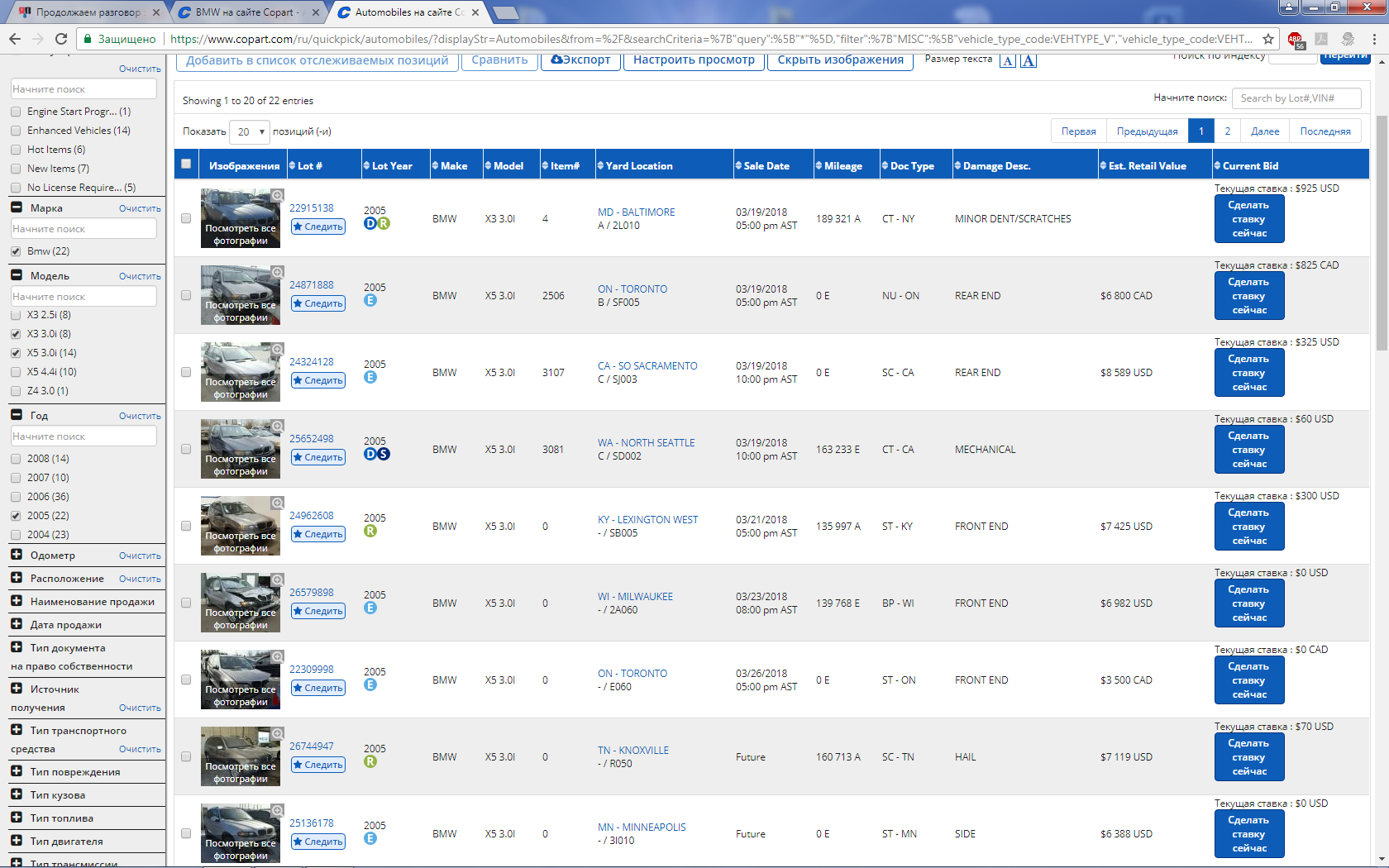The image size is (1389, 868).
Task: Open lot link 24962608
Action: pyautogui.click(x=312, y=516)
